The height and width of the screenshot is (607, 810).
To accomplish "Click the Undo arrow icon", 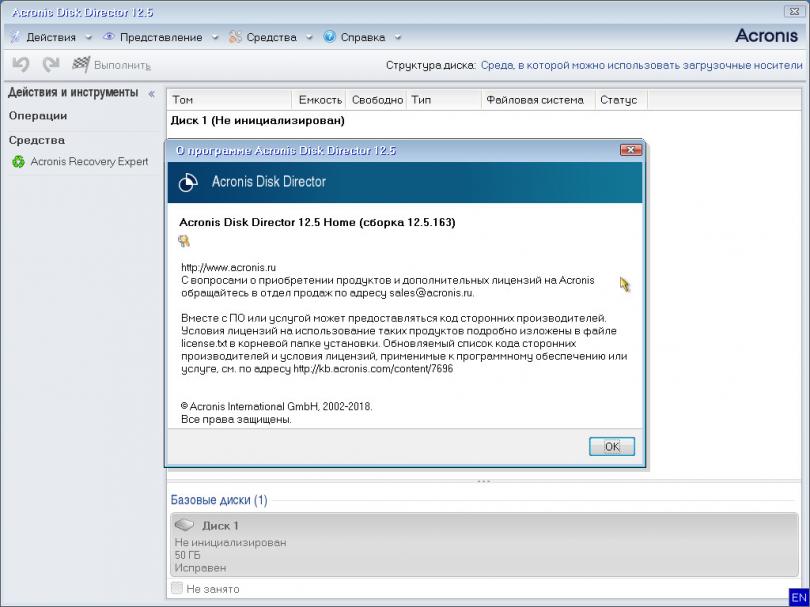I will (x=20, y=65).
